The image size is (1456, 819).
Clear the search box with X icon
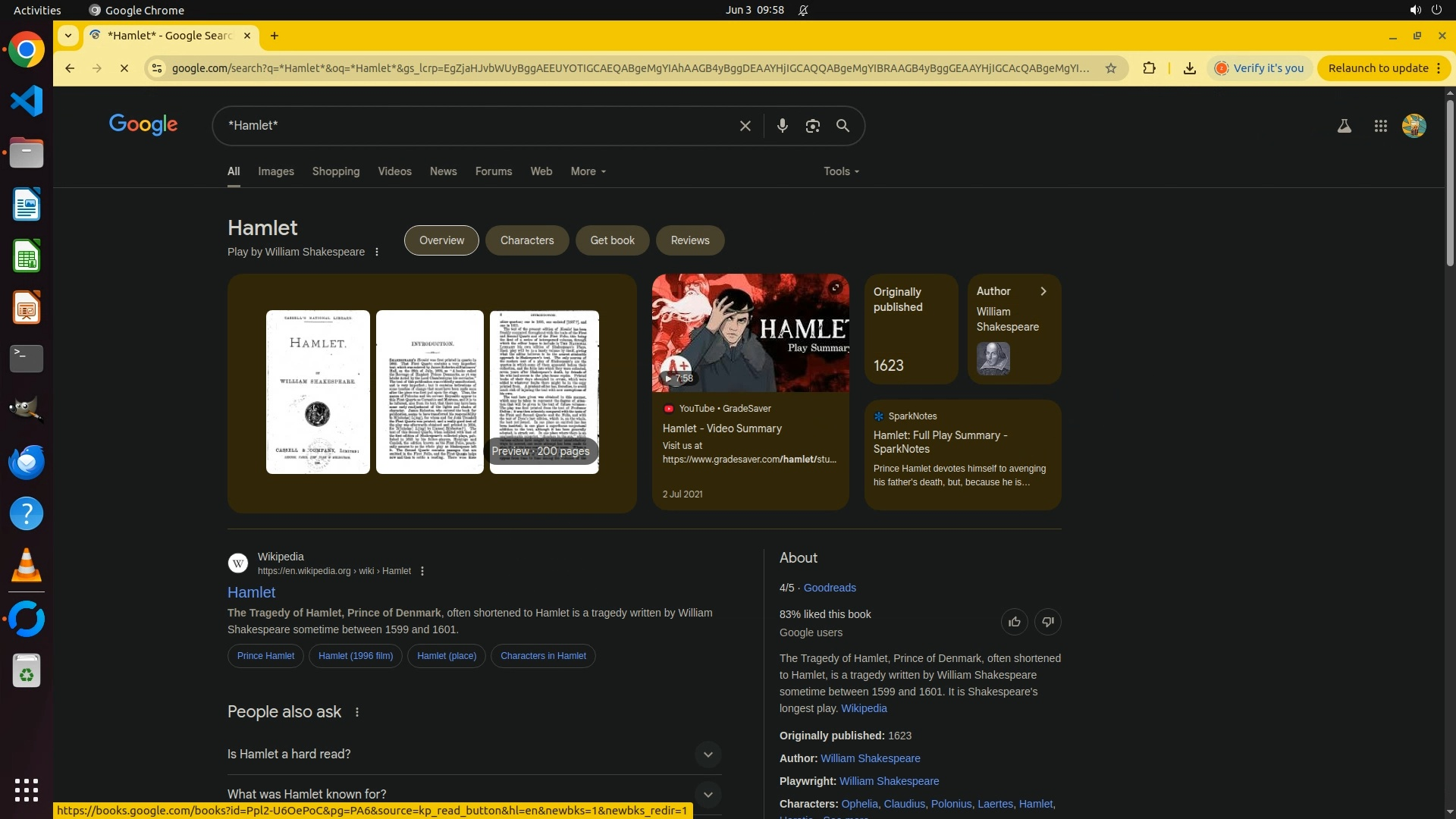pos(745,126)
